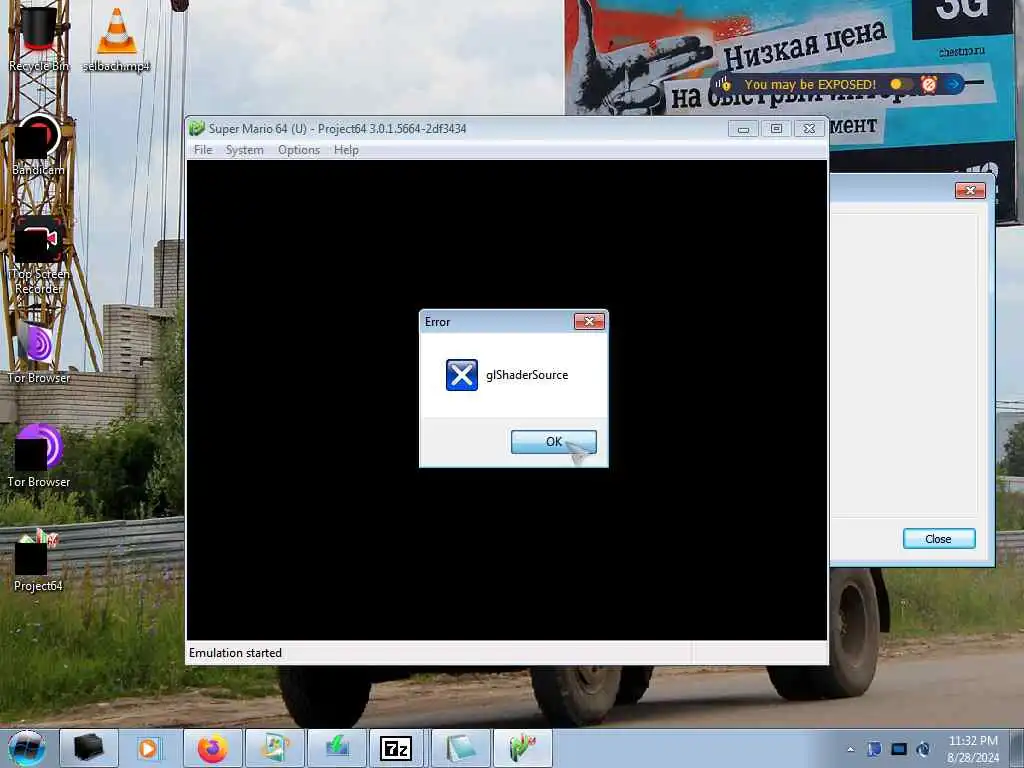The width and height of the screenshot is (1024, 768).
Task: Open Firefox from the taskbar
Action: [213, 748]
